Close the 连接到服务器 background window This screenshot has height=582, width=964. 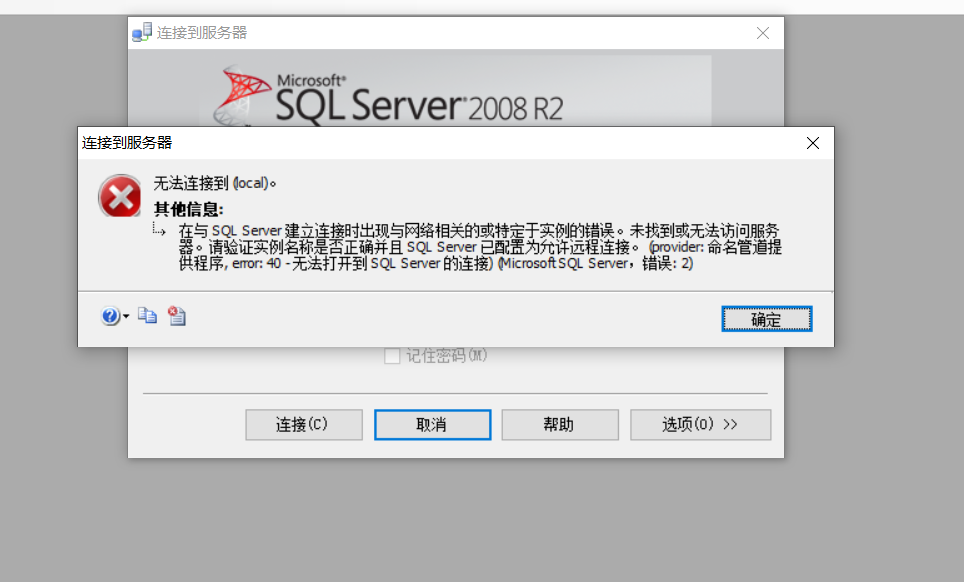[763, 33]
